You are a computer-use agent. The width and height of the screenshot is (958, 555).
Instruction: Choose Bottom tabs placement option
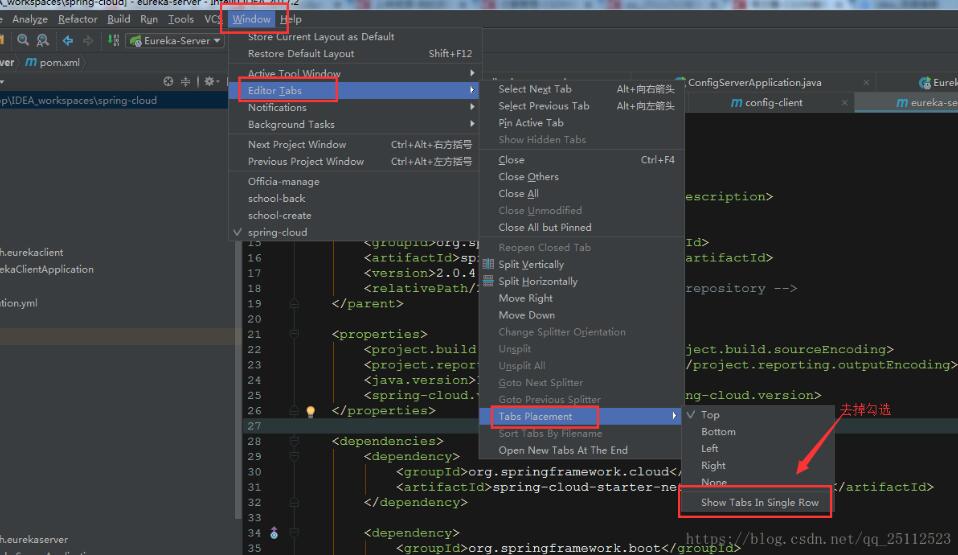pos(718,432)
